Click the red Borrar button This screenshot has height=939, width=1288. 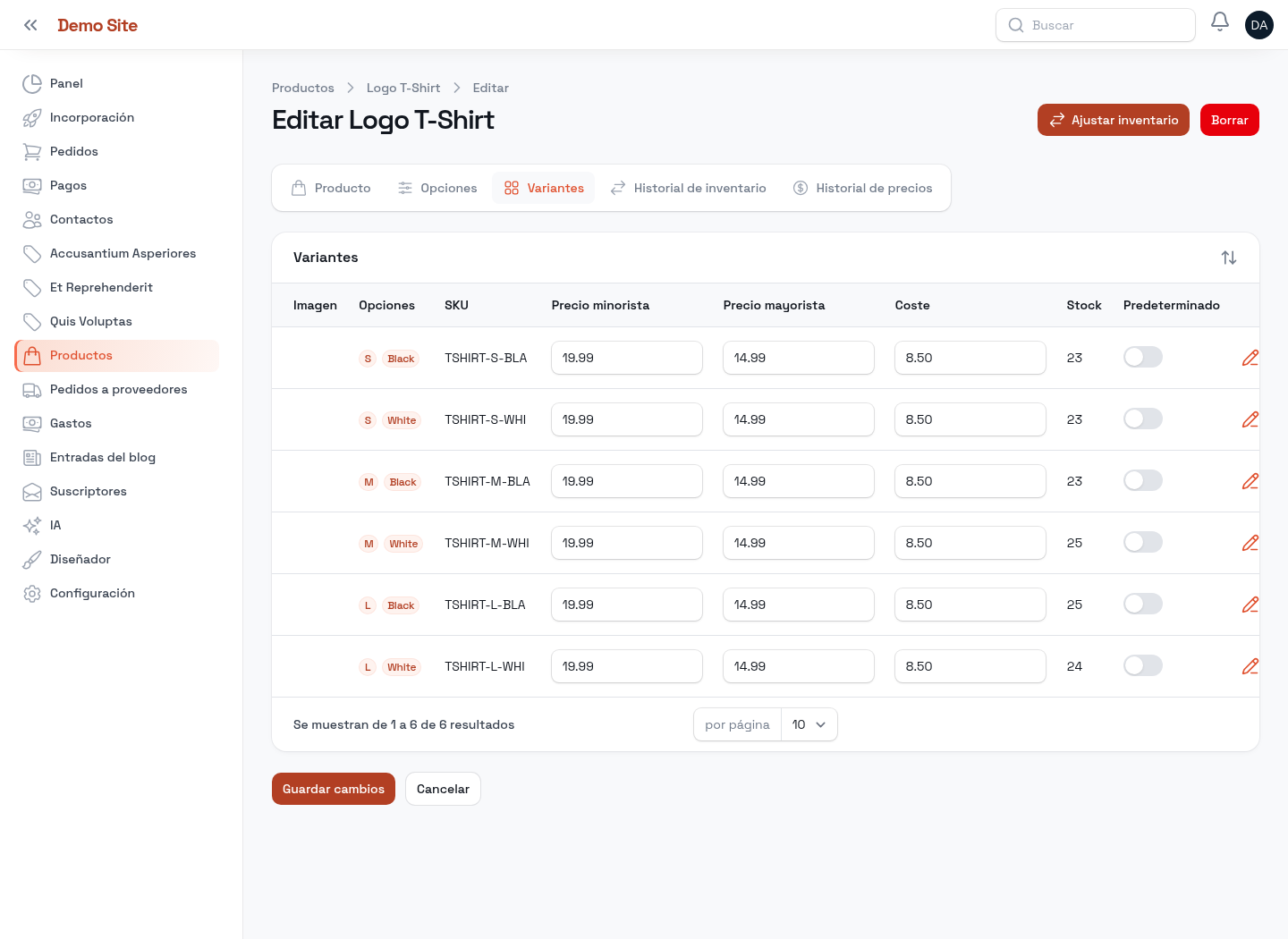pyautogui.click(x=1230, y=120)
